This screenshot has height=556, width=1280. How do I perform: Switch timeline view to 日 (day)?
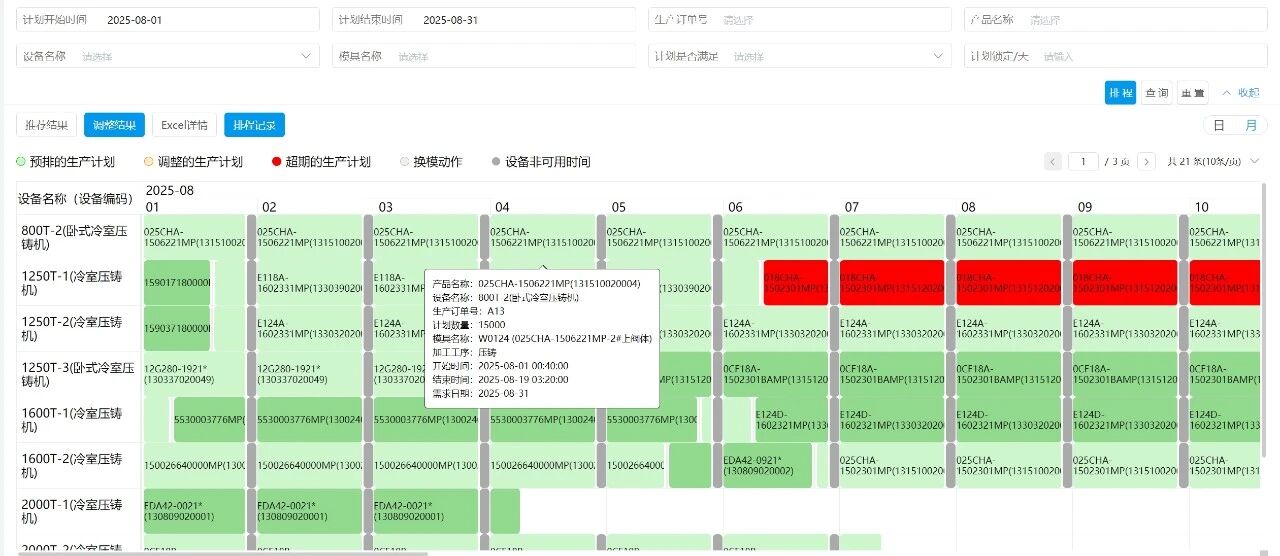tap(1218, 125)
